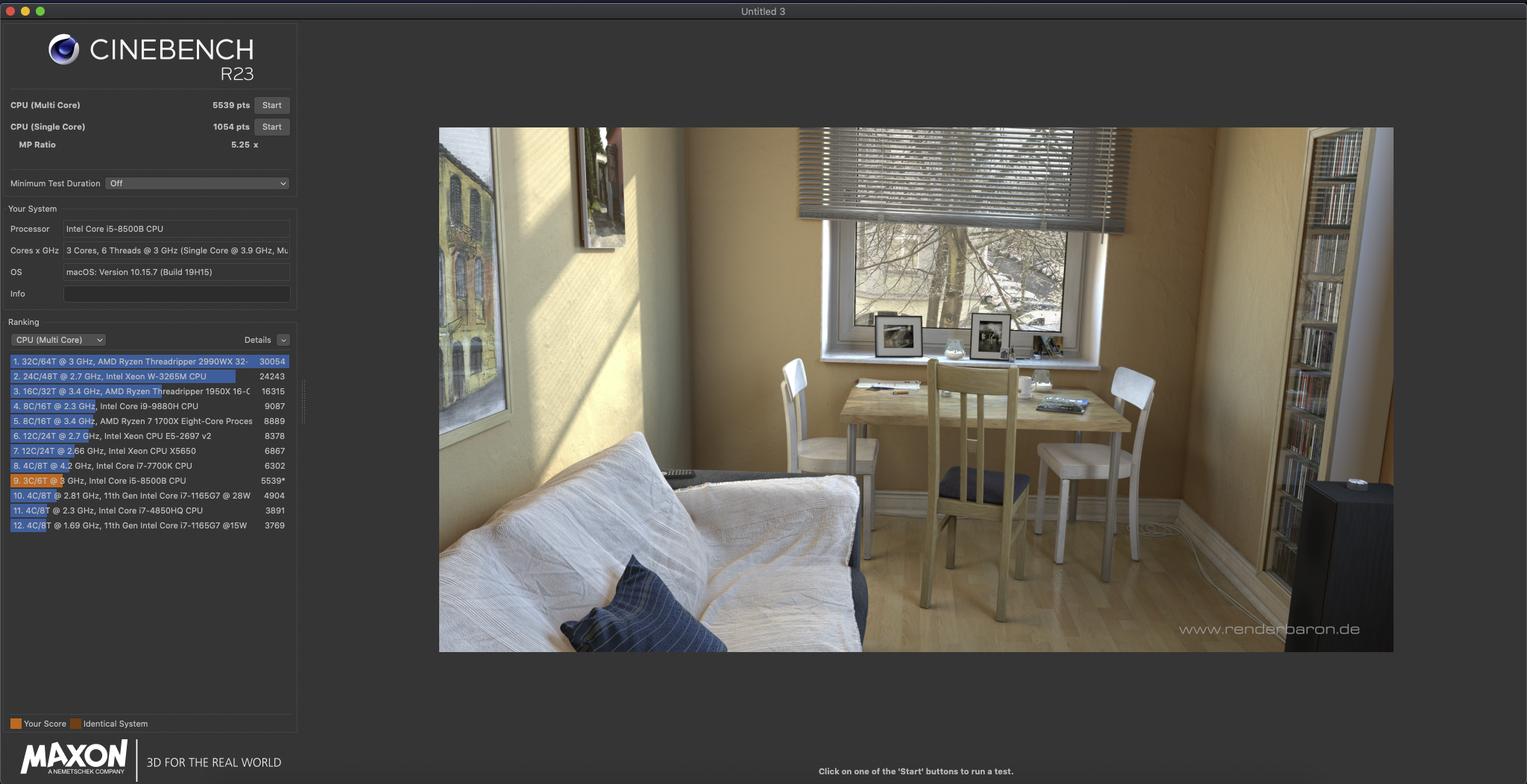1527x784 pixels.
Task: Start the CPU Multi Core test
Action: click(x=271, y=105)
